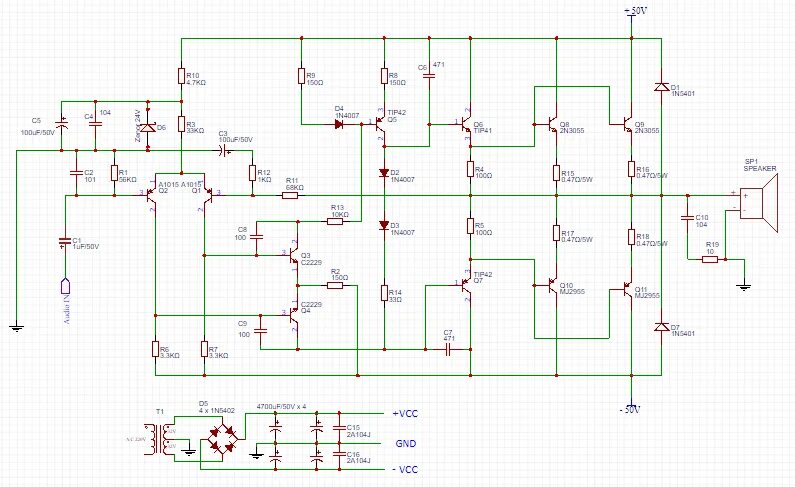
Task: Click the Q1 A1015 transistor symbol
Action: click(208, 194)
